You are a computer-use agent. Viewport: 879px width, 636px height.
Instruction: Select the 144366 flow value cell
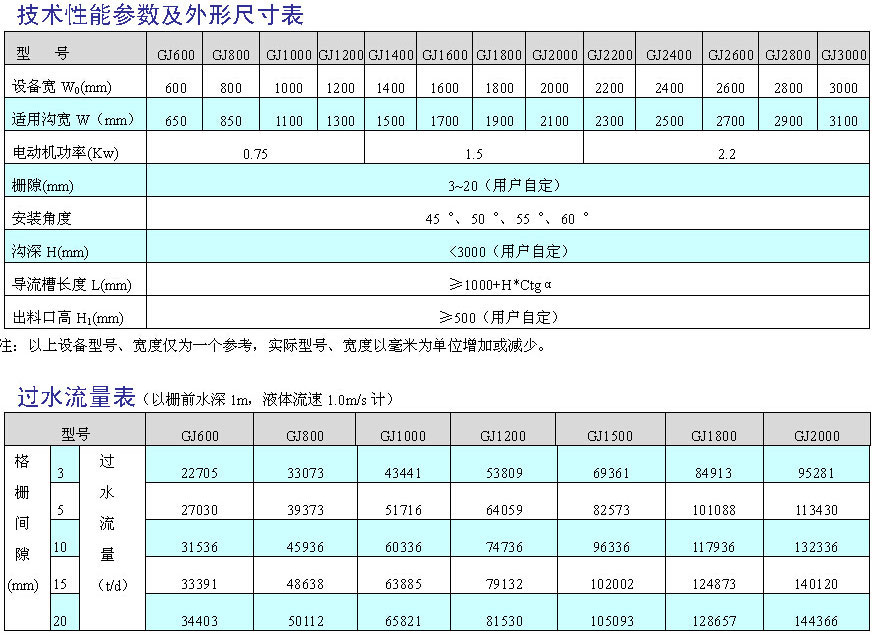pos(815,621)
